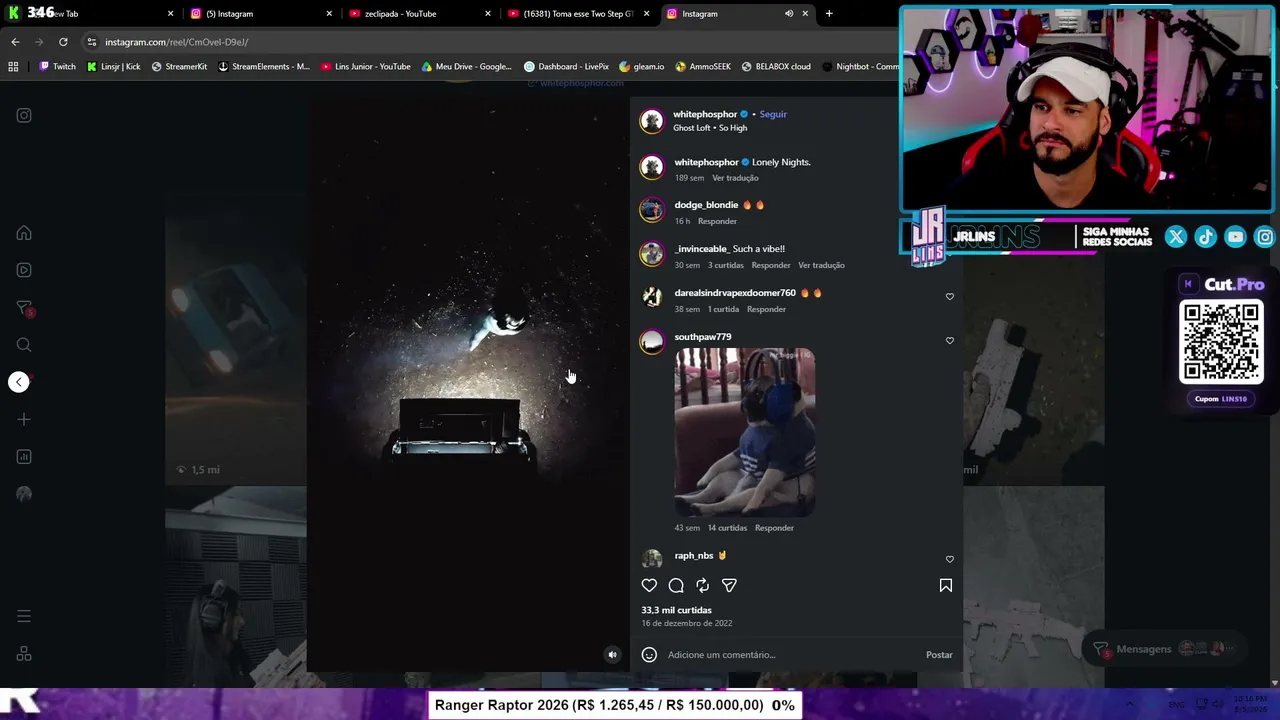The image size is (1280, 720).
Task: Open the gleam.io bookmark
Action: pos(642,67)
